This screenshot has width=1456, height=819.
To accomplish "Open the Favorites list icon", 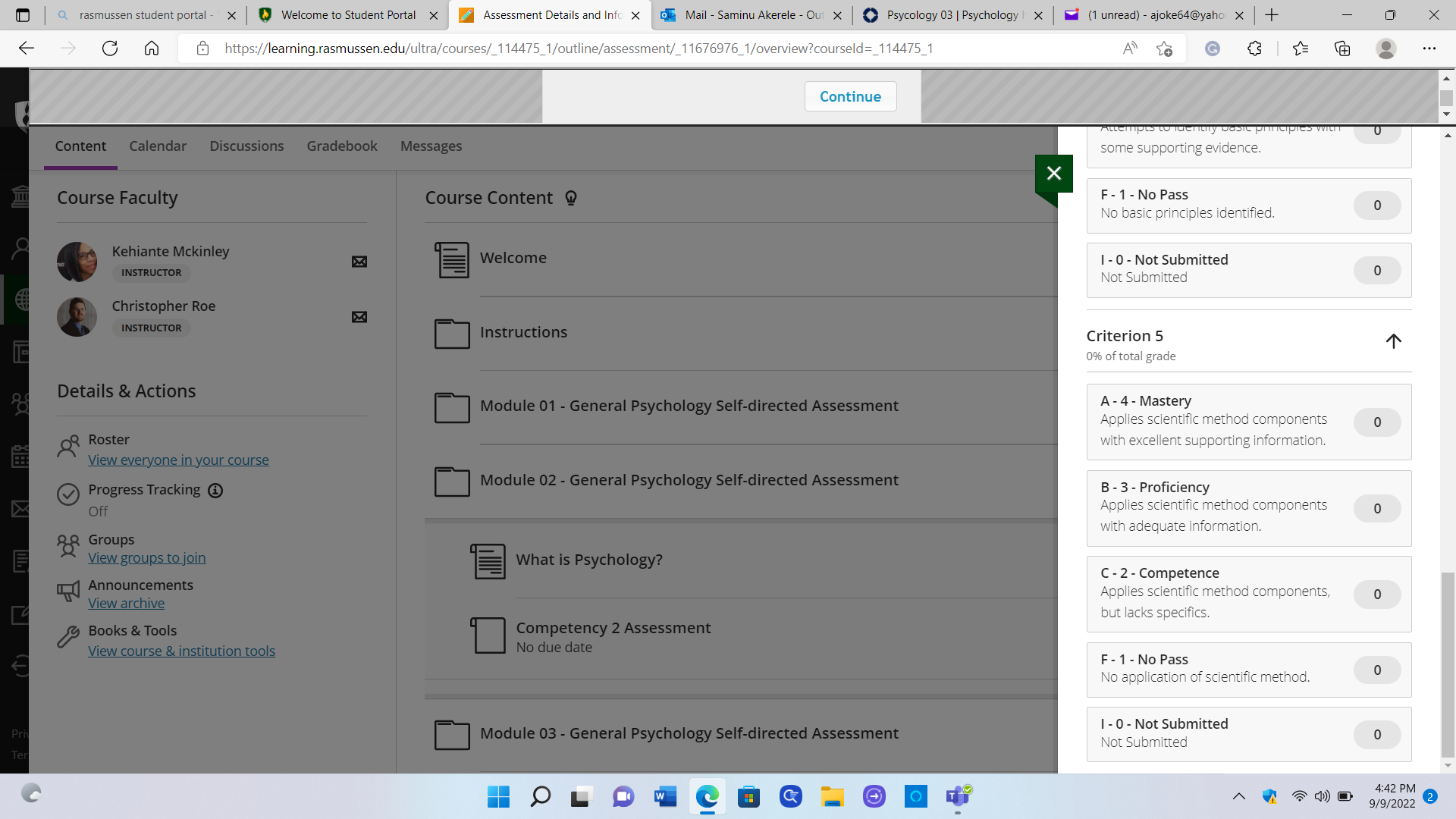I will 1301,49.
